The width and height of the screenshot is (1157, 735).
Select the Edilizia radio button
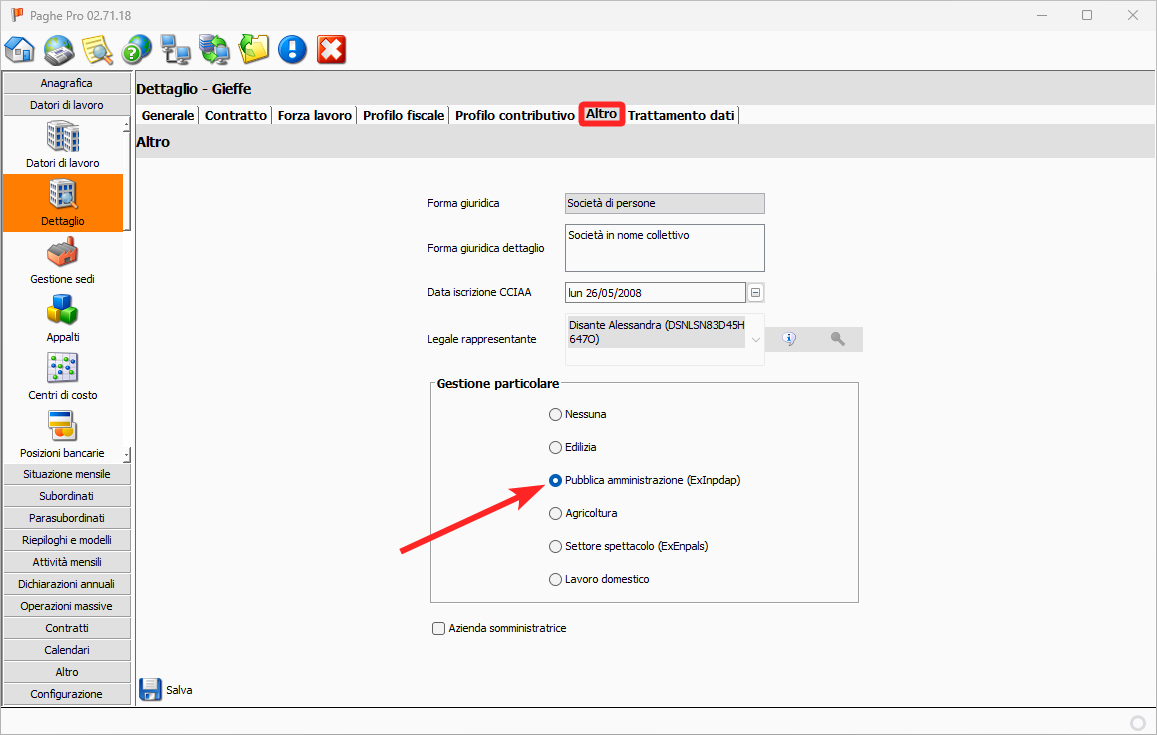click(x=556, y=447)
